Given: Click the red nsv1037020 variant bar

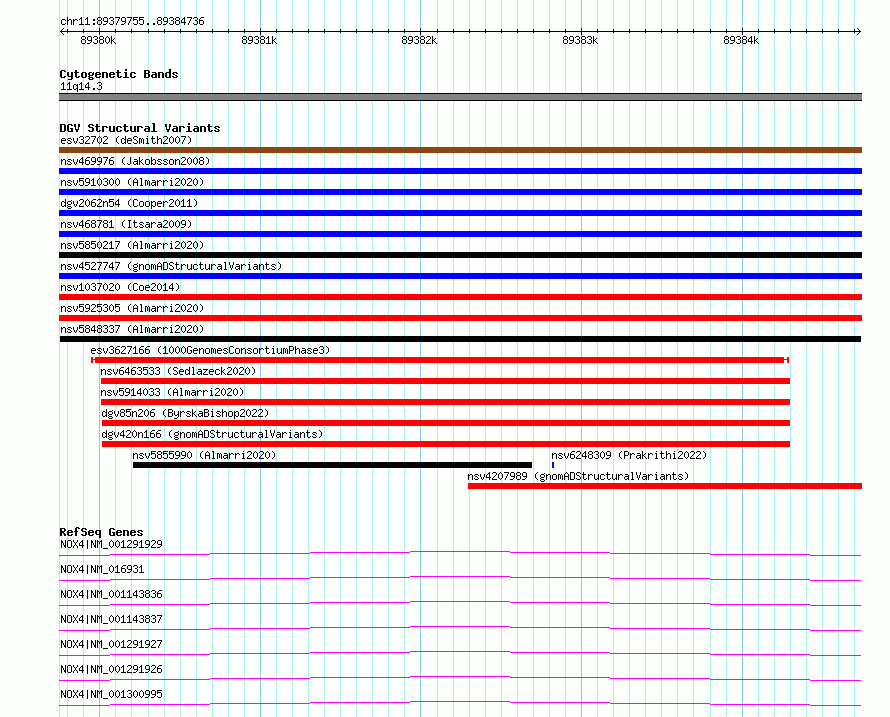Looking at the screenshot, I should coord(460,297).
